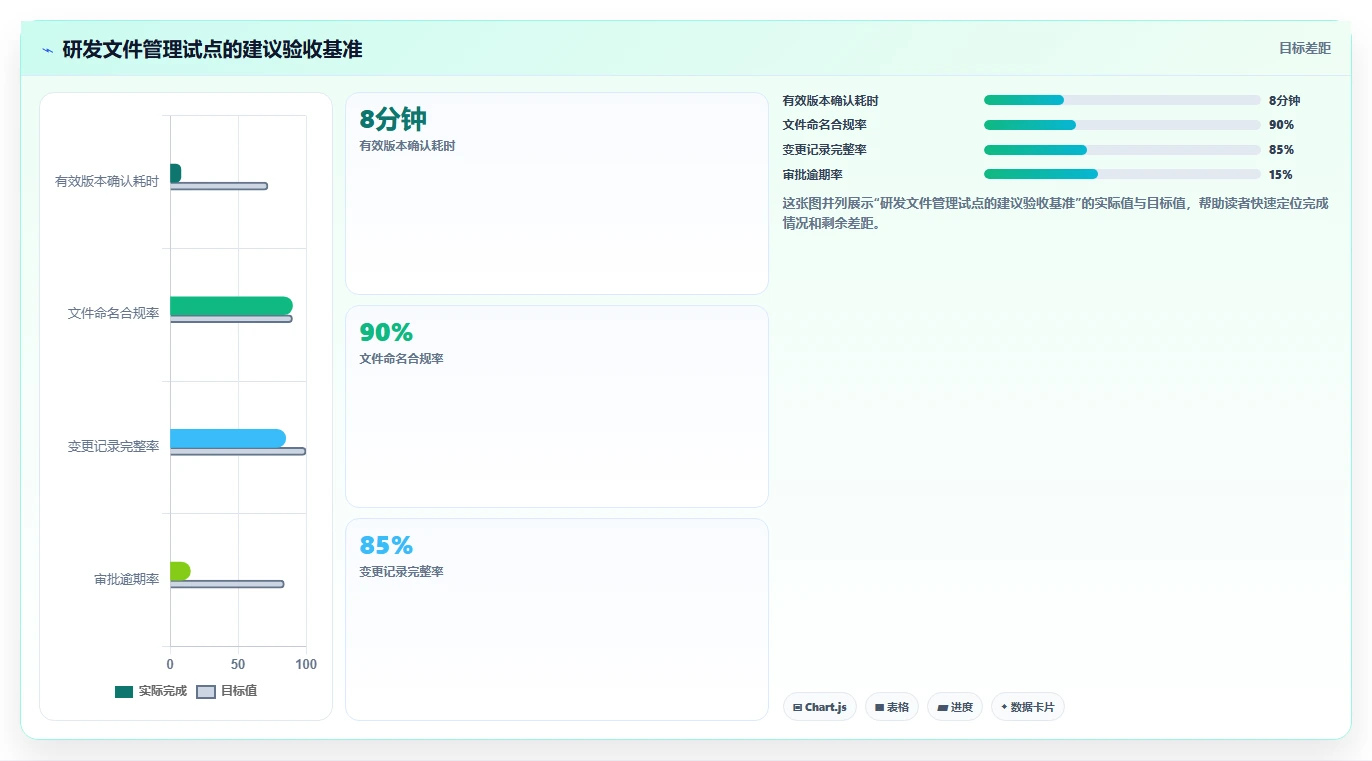Click the gray target bar for 有效版本确认耗时
The image size is (1372, 761).
point(219,186)
